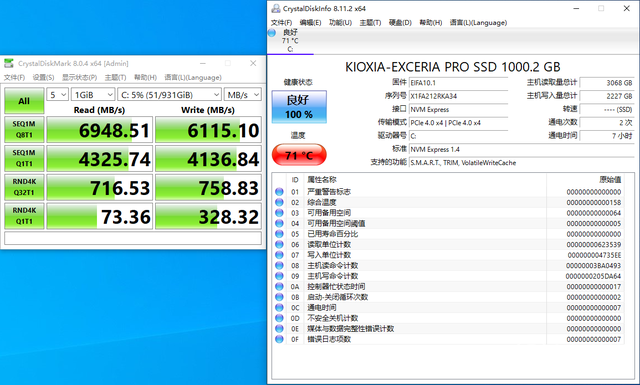The width and height of the screenshot is (640, 385).
Task: Click status orb for attribute 0B
Action: 279,297
